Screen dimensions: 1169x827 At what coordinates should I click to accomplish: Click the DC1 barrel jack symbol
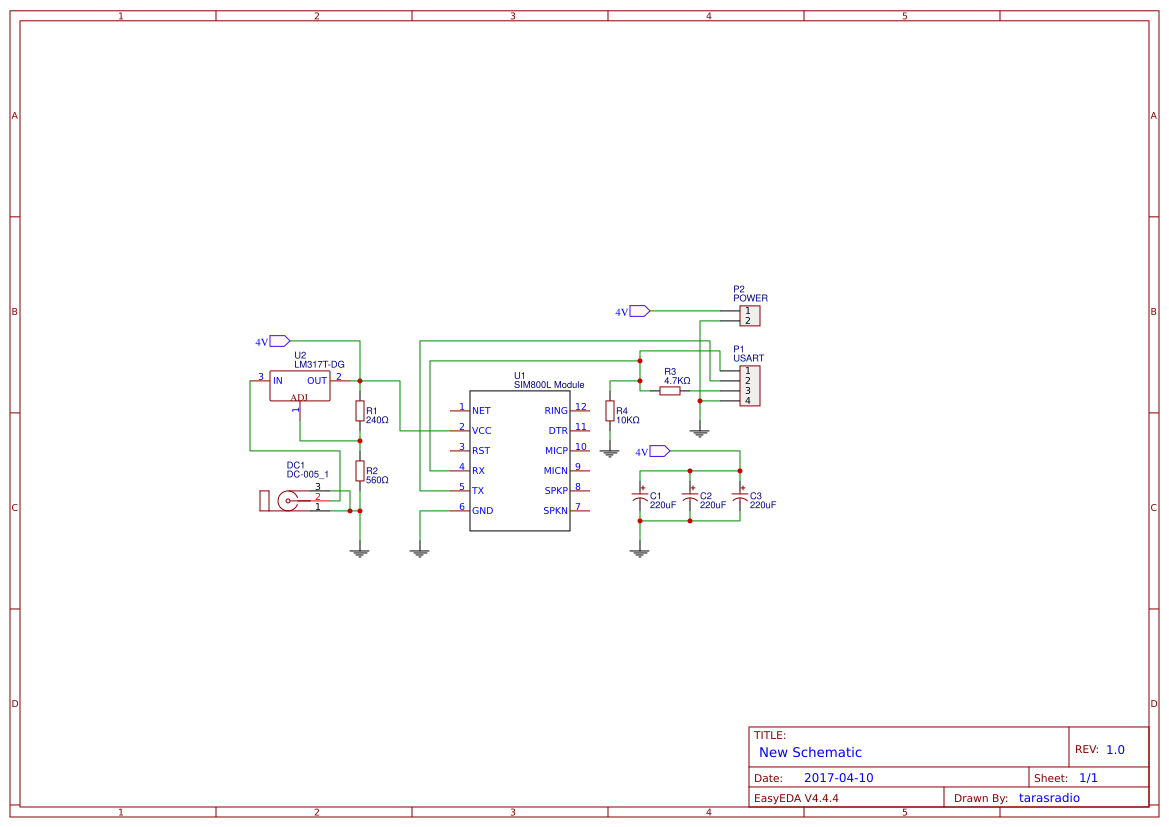pos(290,498)
